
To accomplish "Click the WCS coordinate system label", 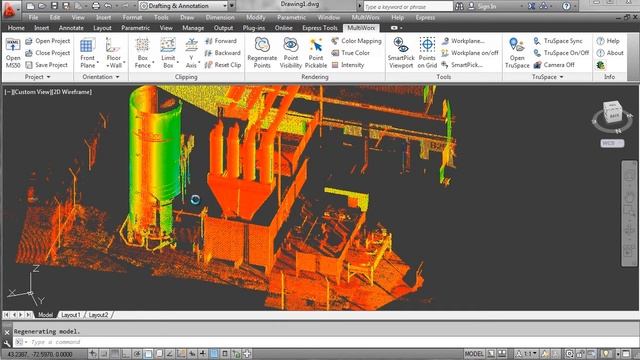I will [x=612, y=143].
